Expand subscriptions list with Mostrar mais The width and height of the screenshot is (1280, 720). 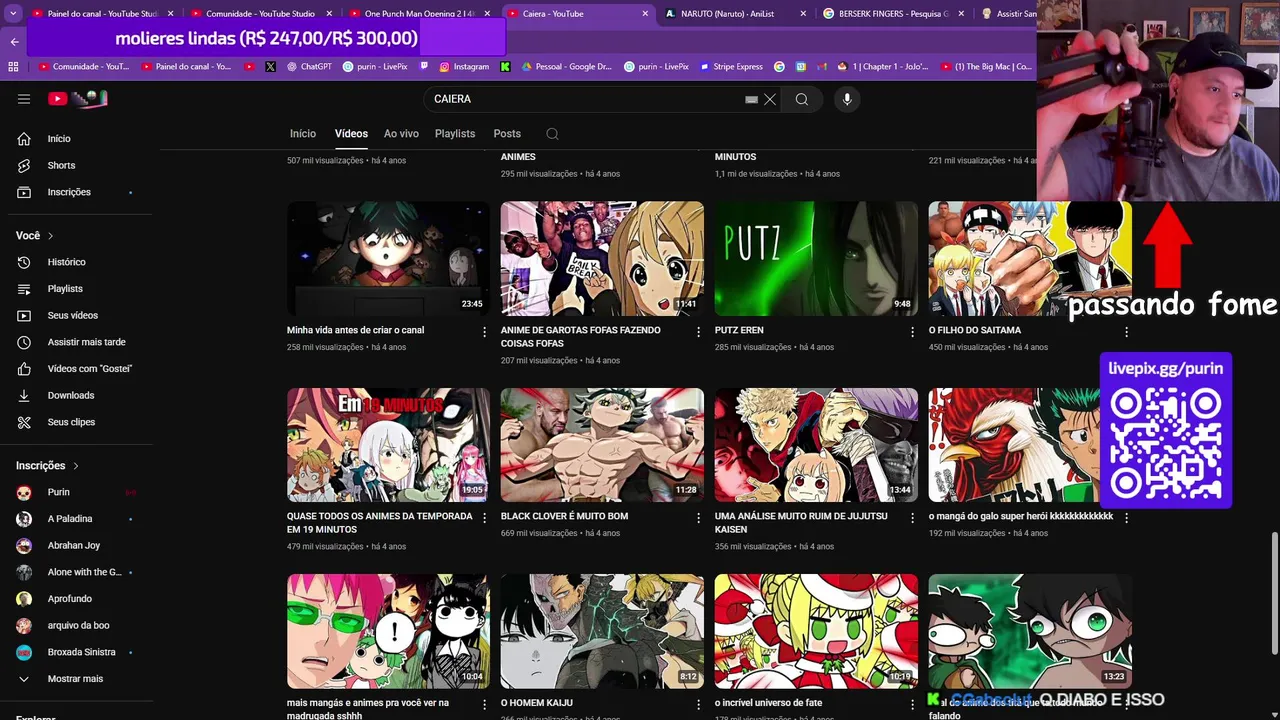click(x=76, y=679)
